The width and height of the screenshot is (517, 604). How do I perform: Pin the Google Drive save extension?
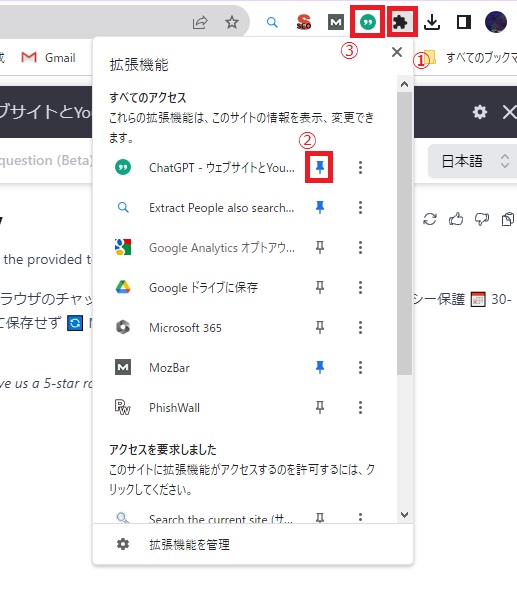pyautogui.click(x=319, y=287)
